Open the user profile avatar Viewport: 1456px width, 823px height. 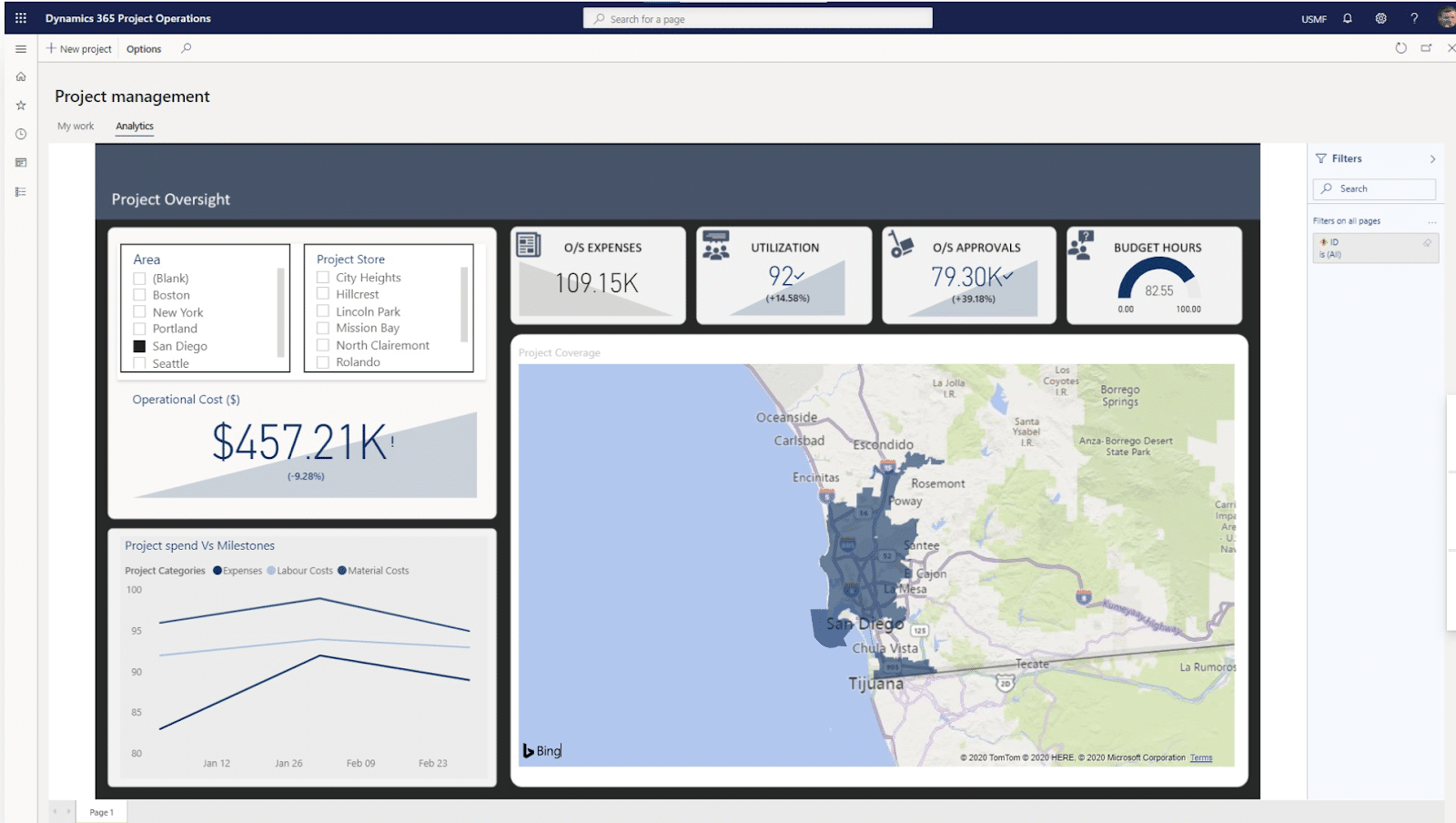click(x=1447, y=17)
